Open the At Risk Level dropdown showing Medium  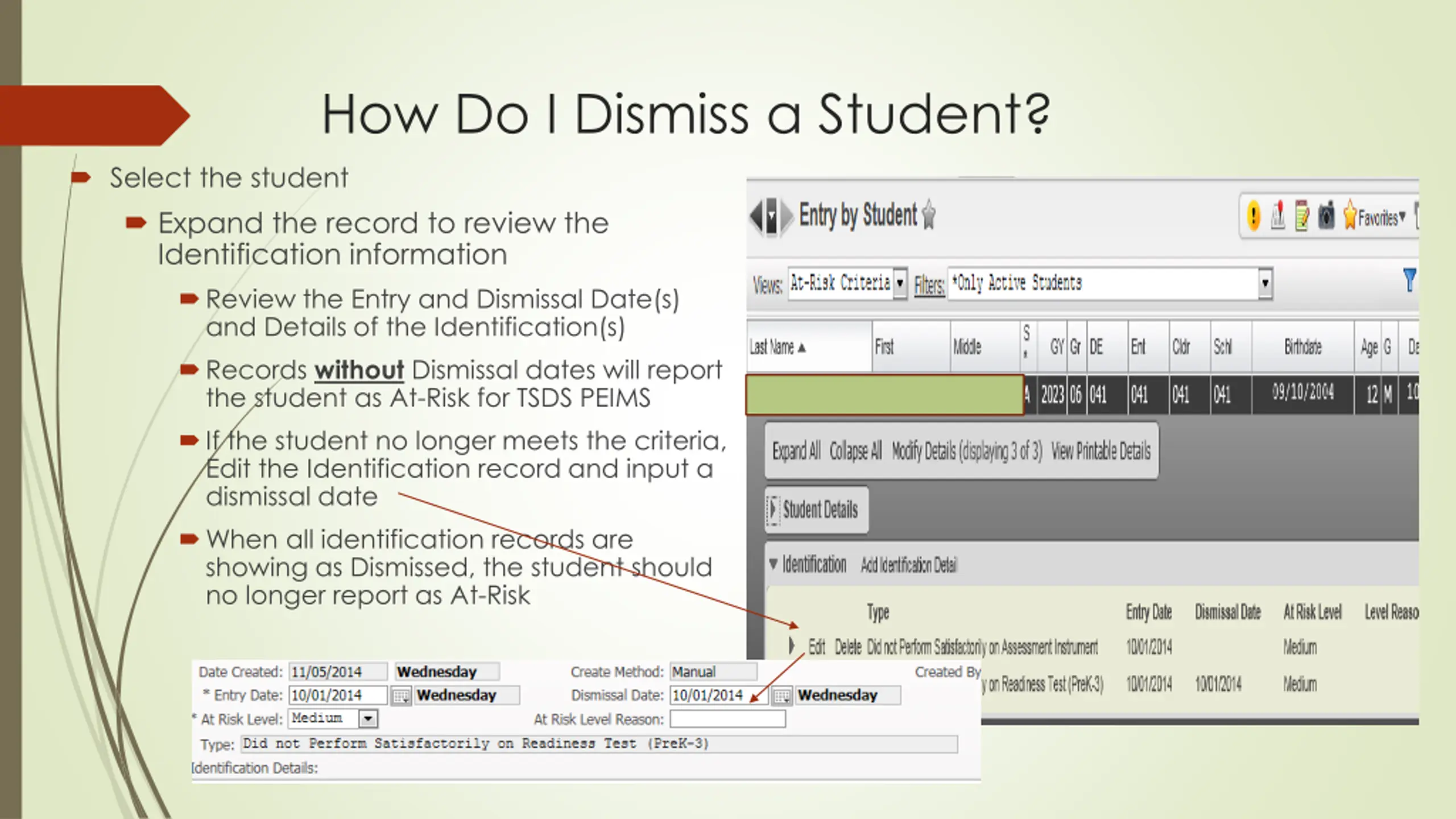[333, 718]
